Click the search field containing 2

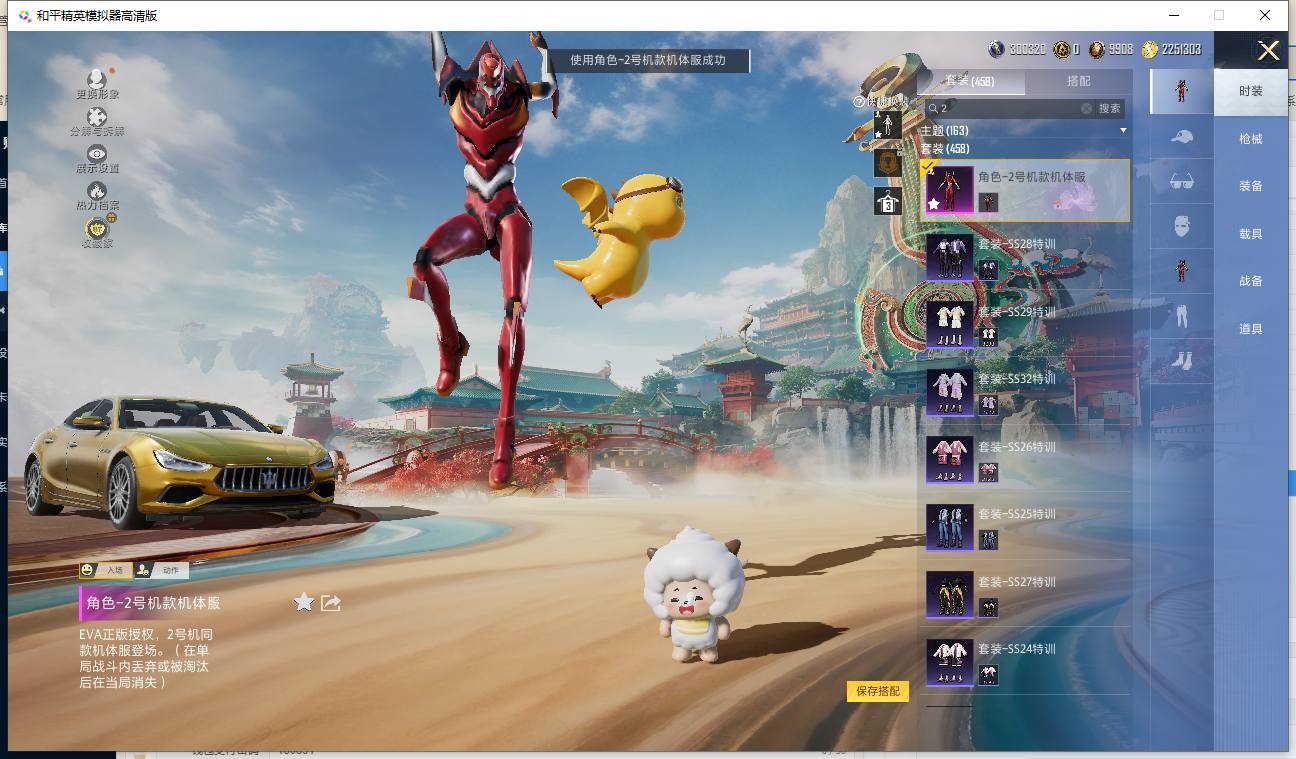tap(1008, 108)
